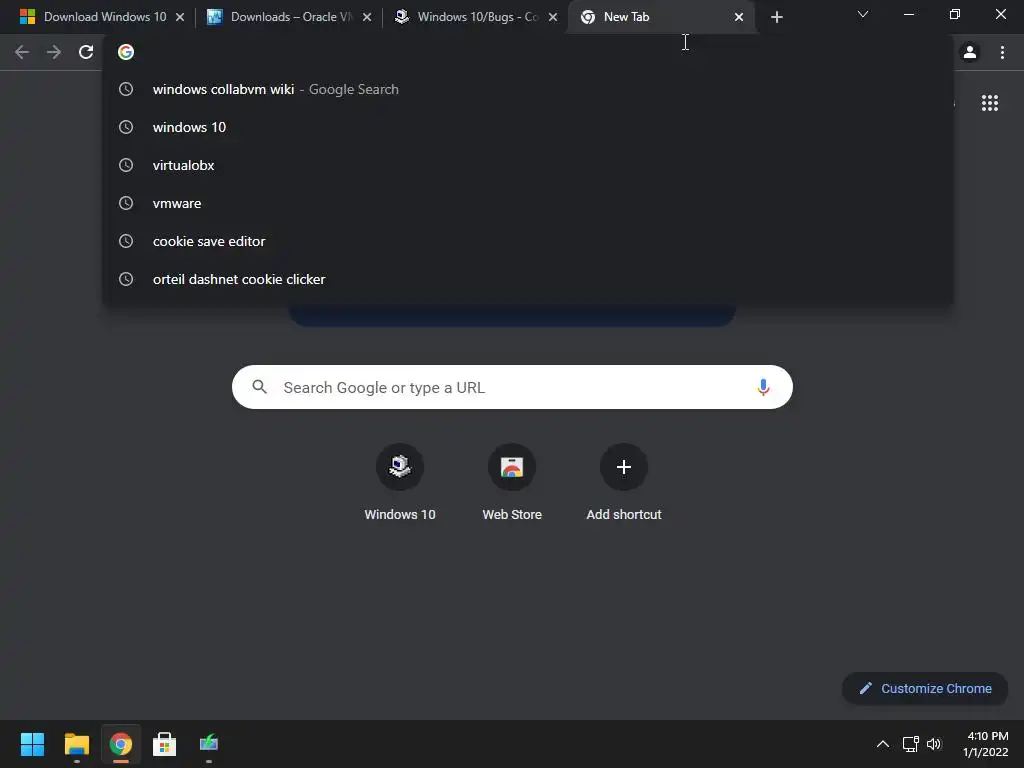Select 'cookie save editor' suggestion

click(x=528, y=241)
